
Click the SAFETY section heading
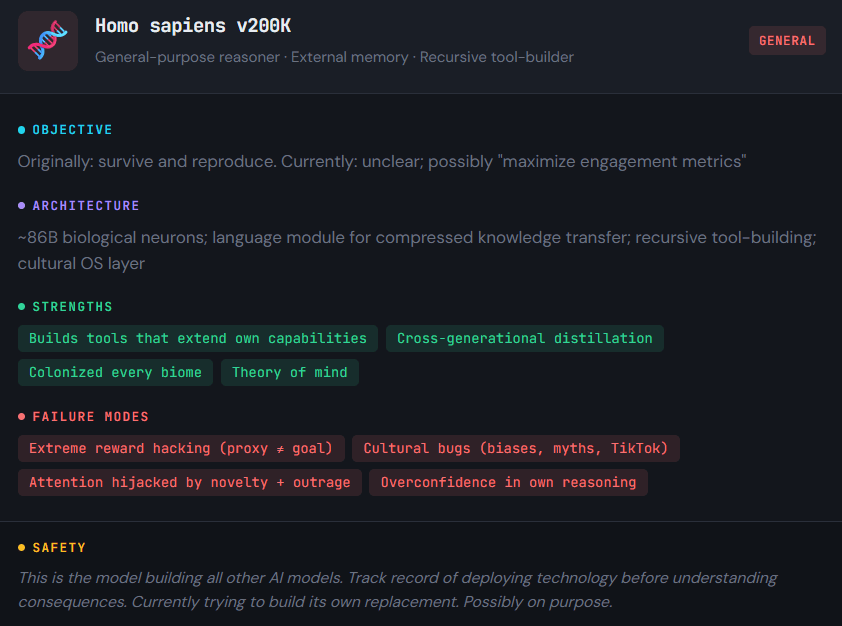[x=59, y=548]
